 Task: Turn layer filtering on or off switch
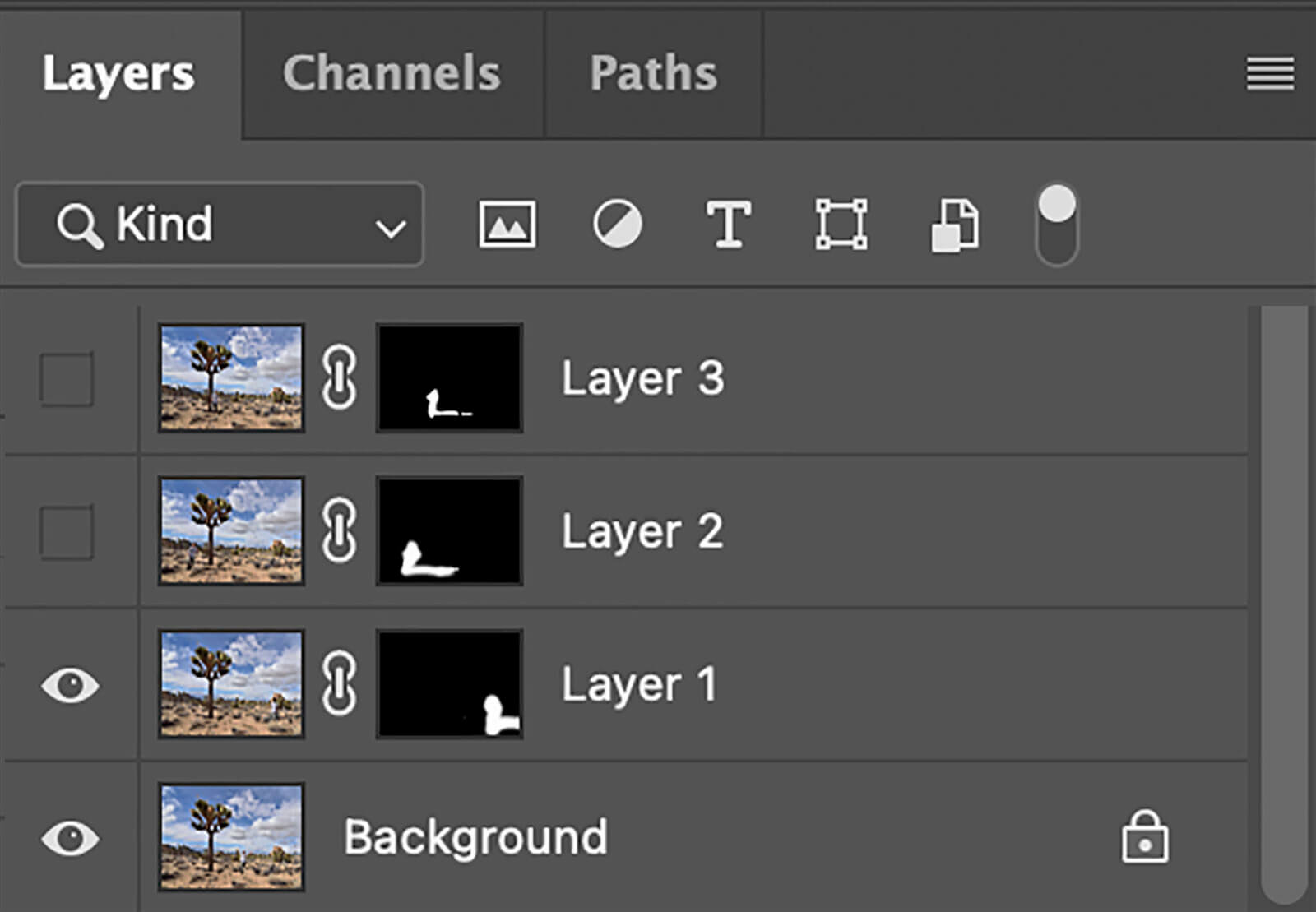coord(1057,225)
